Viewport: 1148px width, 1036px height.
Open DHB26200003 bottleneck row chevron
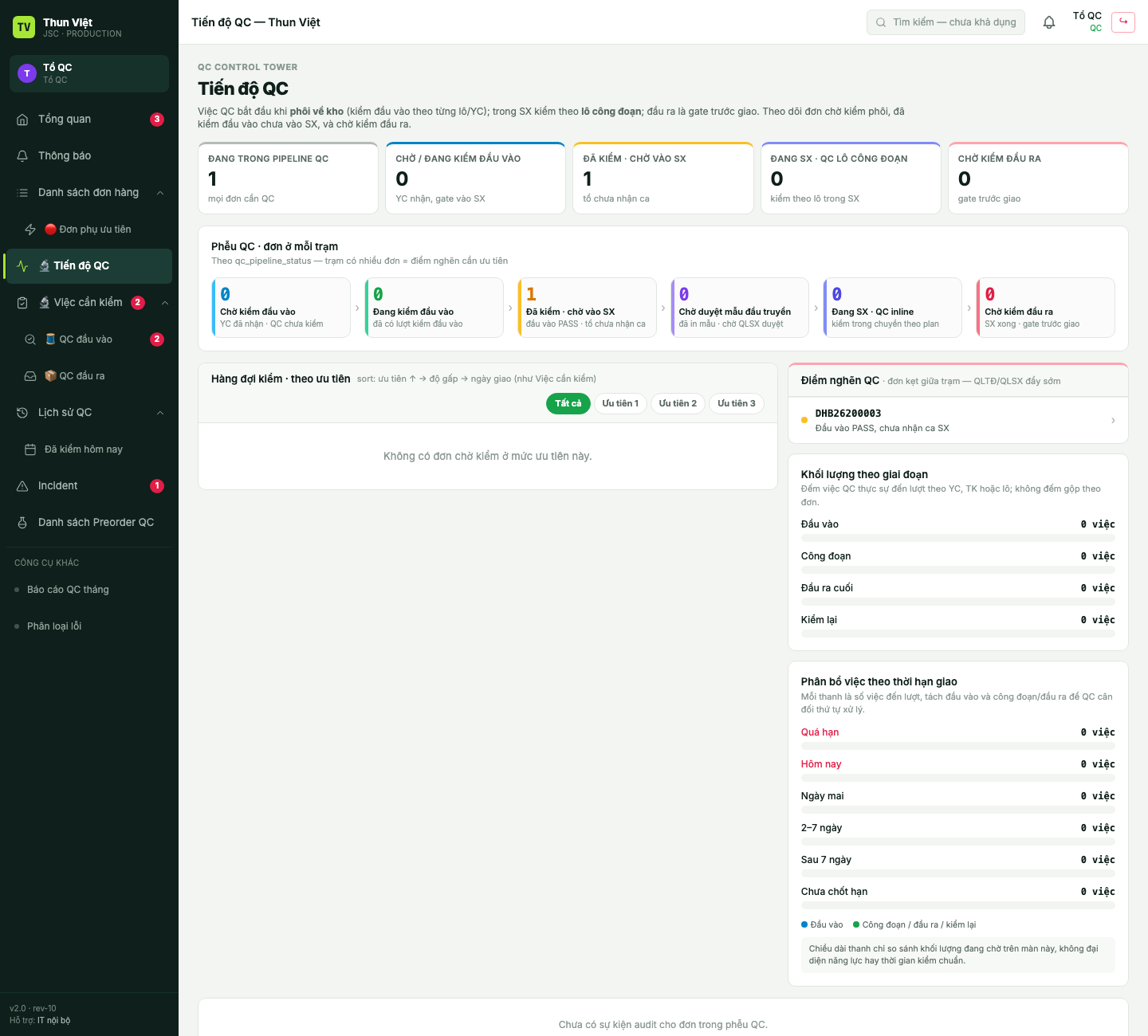[x=1113, y=420]
